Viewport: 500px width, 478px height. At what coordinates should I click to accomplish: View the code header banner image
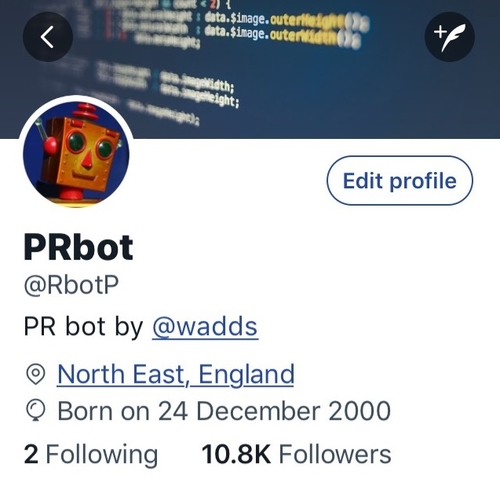(x=250, y=69)
